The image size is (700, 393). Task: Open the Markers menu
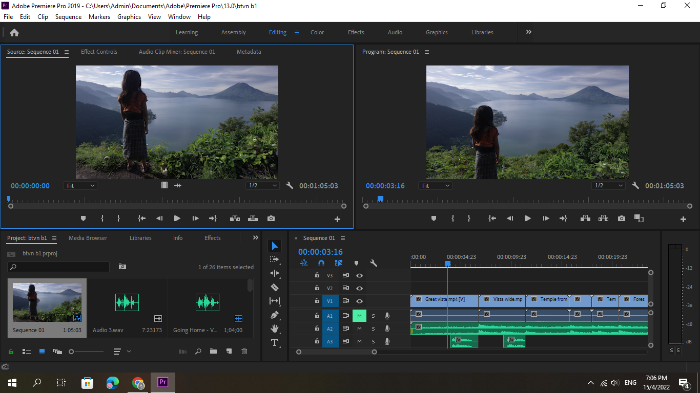tap(99, 17)
